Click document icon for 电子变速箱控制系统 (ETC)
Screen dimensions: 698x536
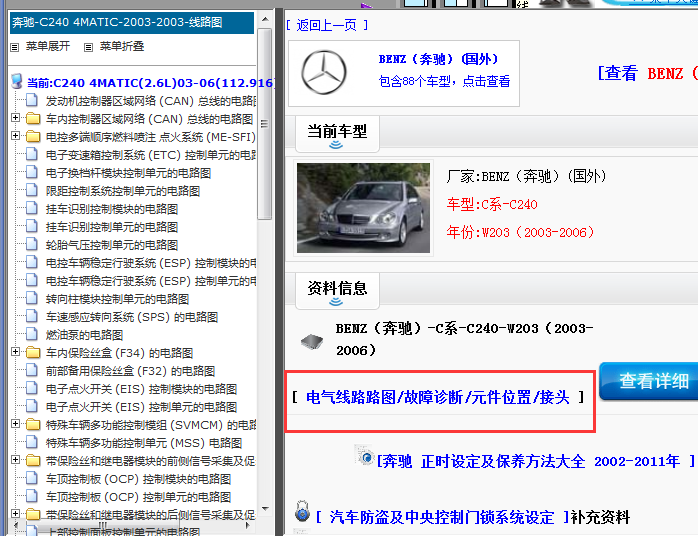pos(32,154)
